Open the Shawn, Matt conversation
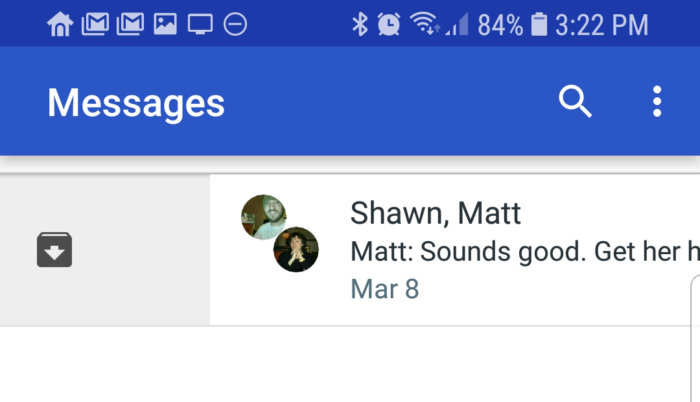This screenshot has width=700, height=402. pyautogui.click(x=435, y=213)
